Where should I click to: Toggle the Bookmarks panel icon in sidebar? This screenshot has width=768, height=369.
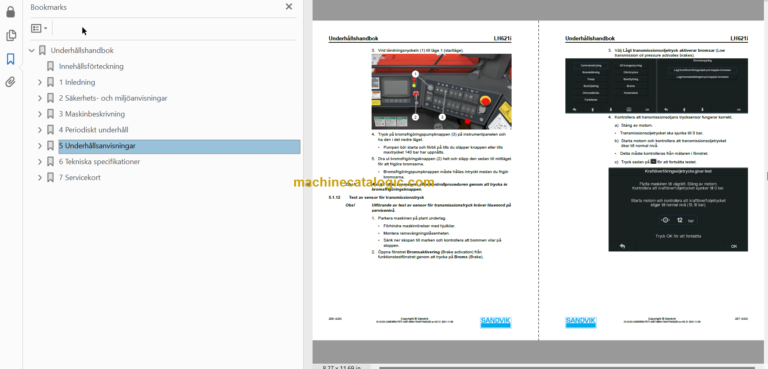pyautogui.click(x=10, y=59)
